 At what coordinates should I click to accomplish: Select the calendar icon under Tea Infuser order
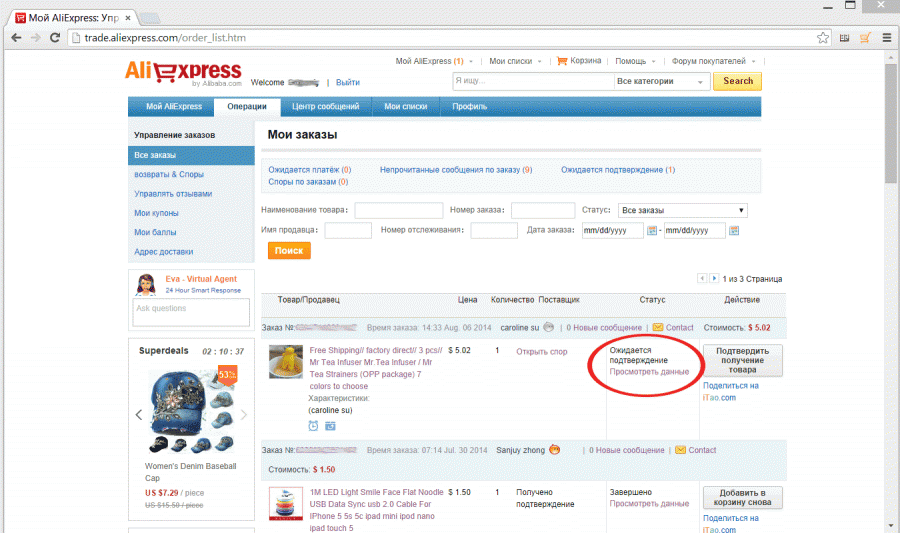pos(330,426)
